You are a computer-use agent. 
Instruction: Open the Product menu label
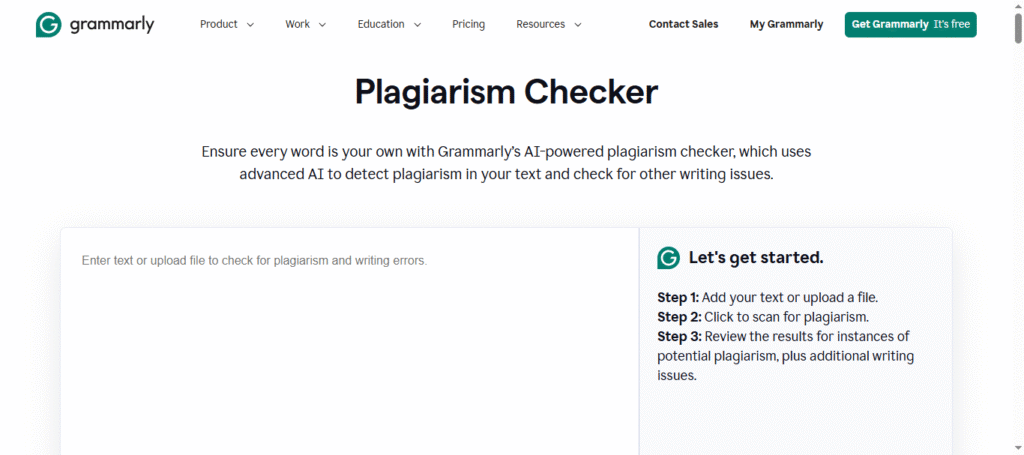click(218, 24)
